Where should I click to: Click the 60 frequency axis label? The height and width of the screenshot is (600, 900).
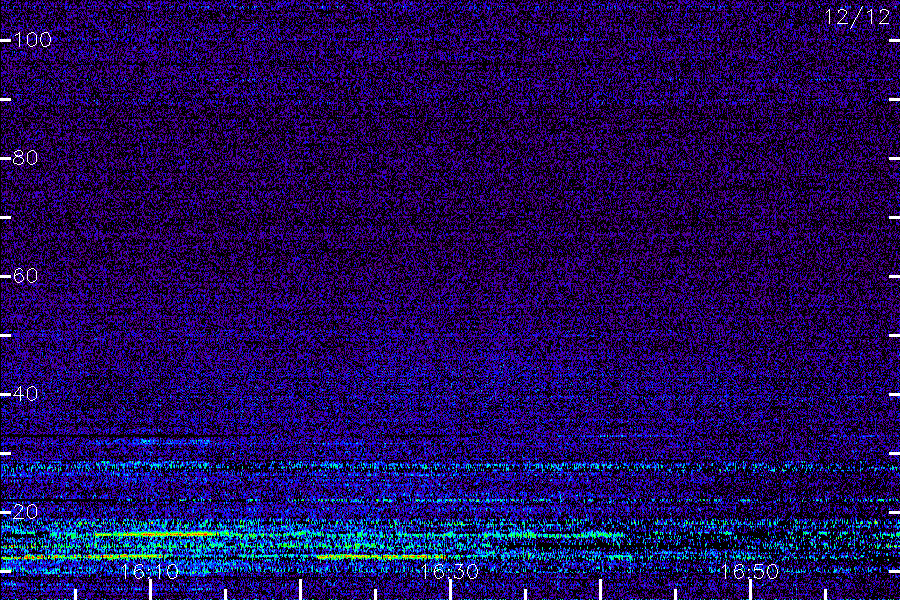click(x=25, y=276)
